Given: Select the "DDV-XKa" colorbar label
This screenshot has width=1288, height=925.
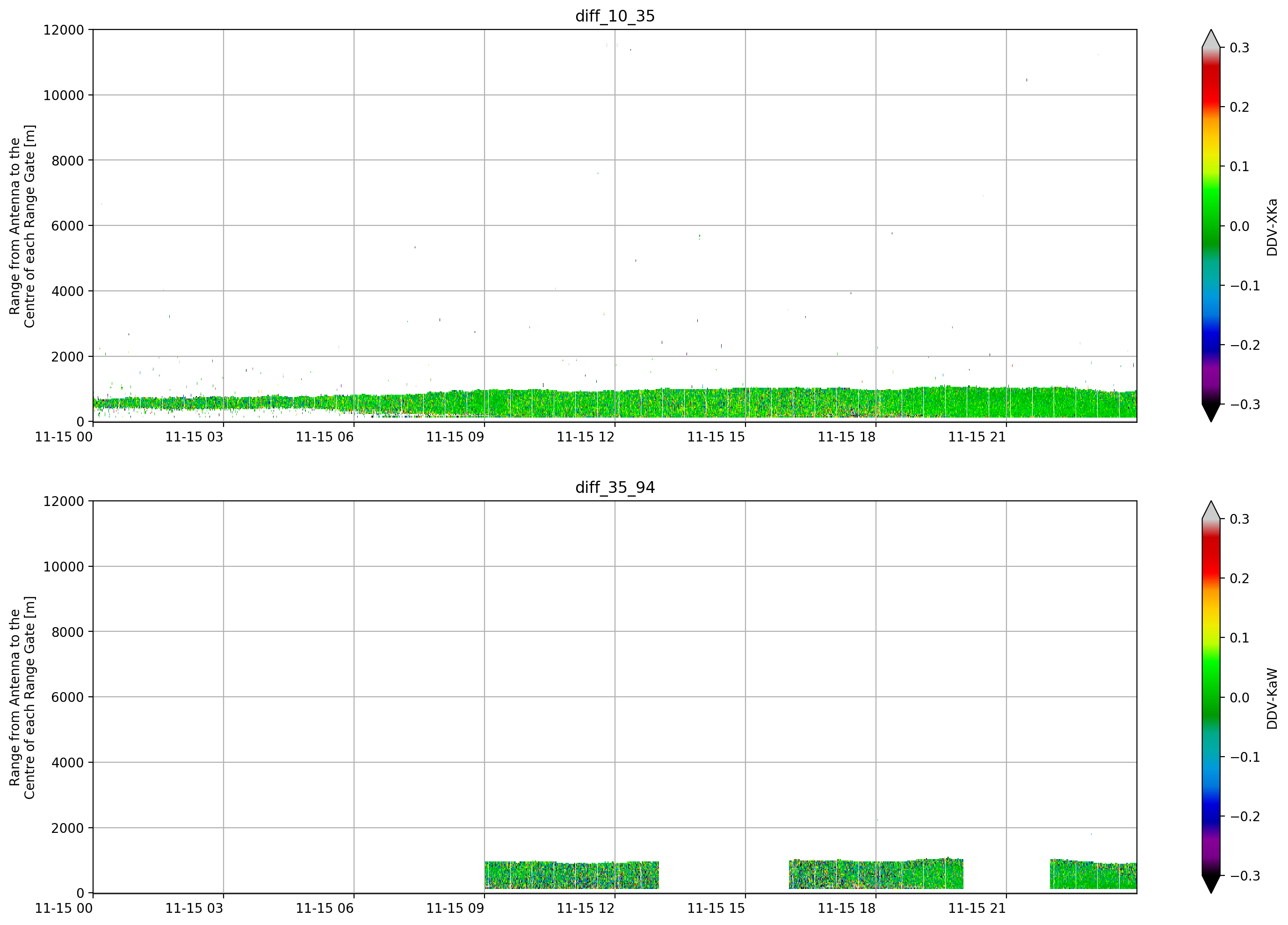Looking at the screenshot, I should tap(1272, 227).
